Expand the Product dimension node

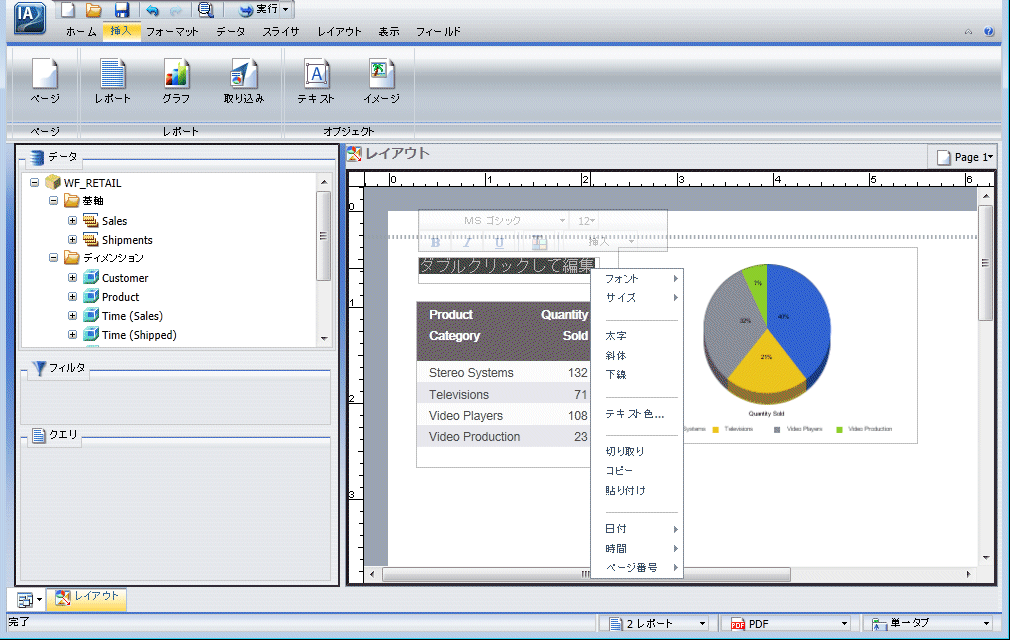72,297
